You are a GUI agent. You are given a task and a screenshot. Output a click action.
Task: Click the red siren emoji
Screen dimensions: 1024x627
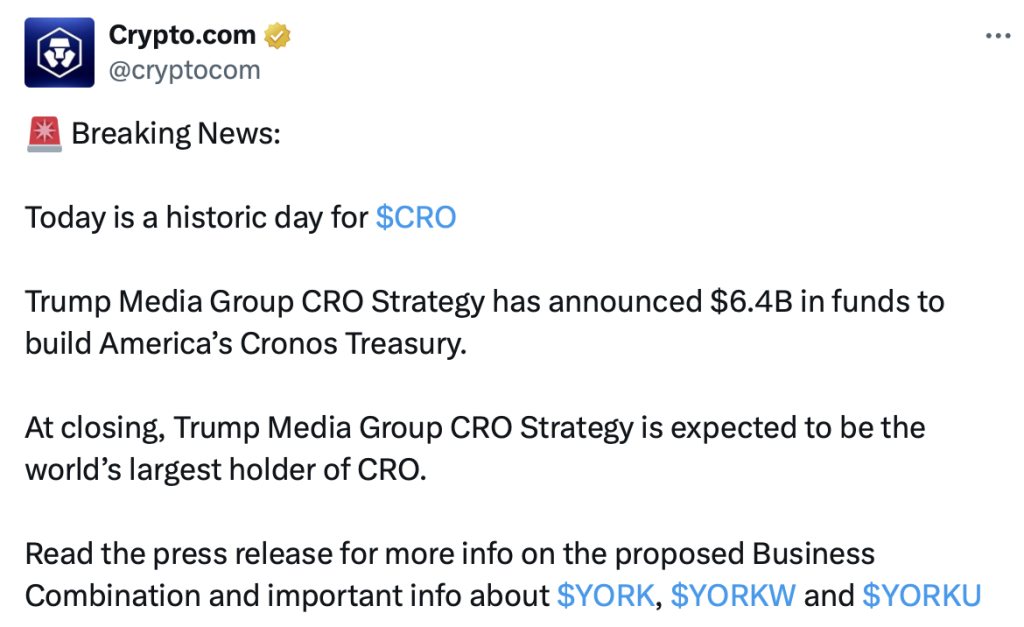click(x=44, y=134)
